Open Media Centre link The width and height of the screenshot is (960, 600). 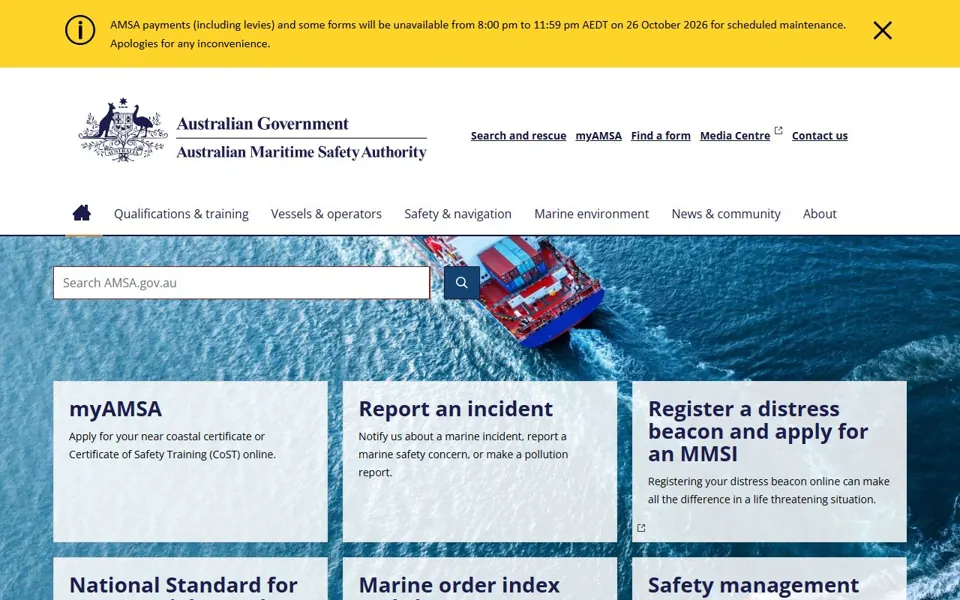(735, 136)
